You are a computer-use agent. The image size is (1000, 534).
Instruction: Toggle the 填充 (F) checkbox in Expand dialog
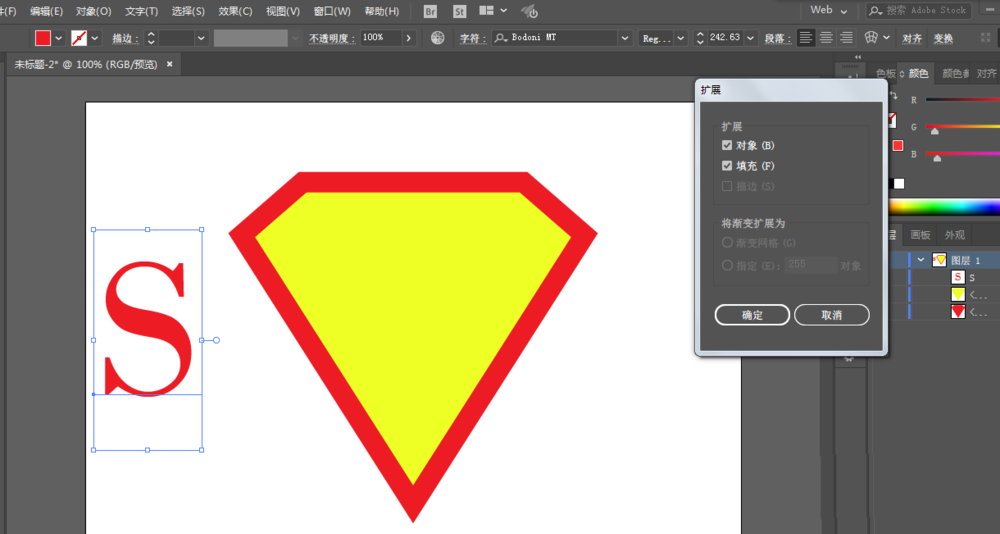727,166
